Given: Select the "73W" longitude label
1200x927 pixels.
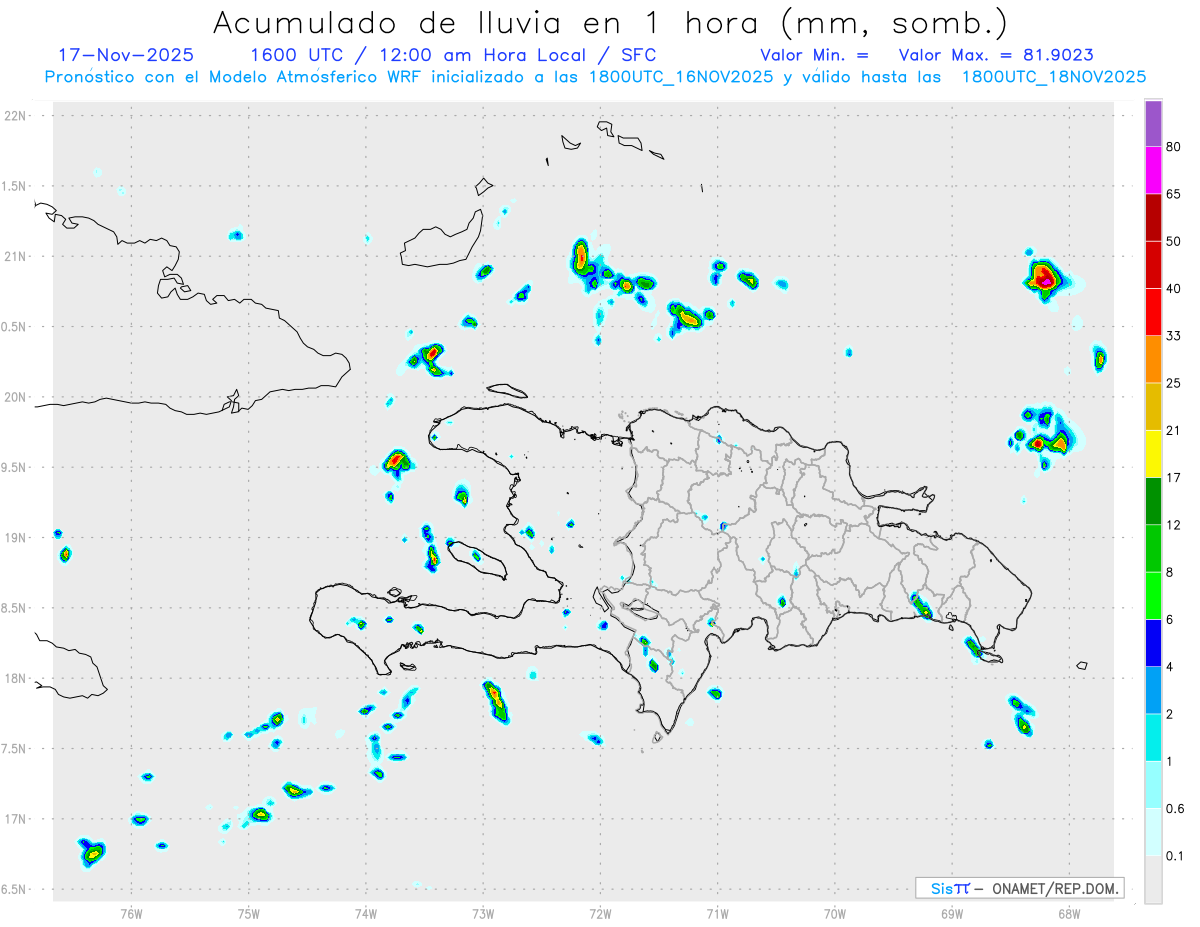Looking at the screenshot, I should 483,913.
